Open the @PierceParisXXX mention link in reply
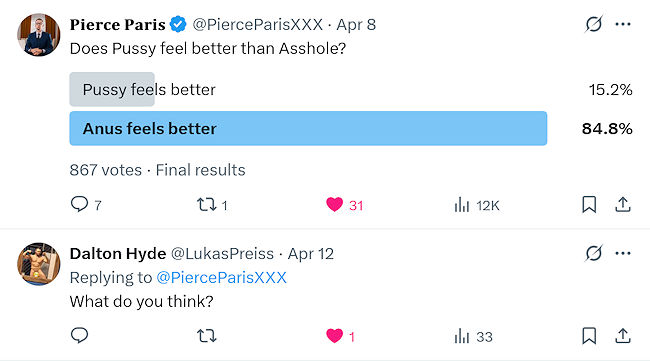 click(x=221, y=277)
